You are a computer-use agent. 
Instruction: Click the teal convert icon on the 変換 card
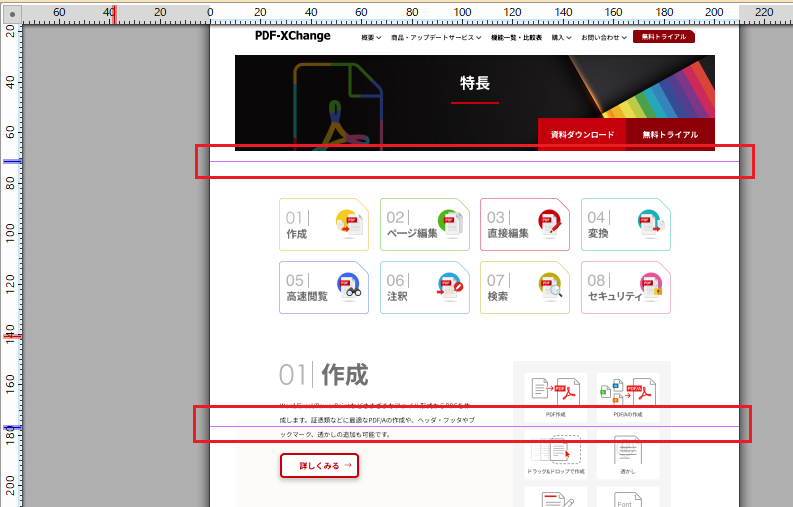pos(651,223)
